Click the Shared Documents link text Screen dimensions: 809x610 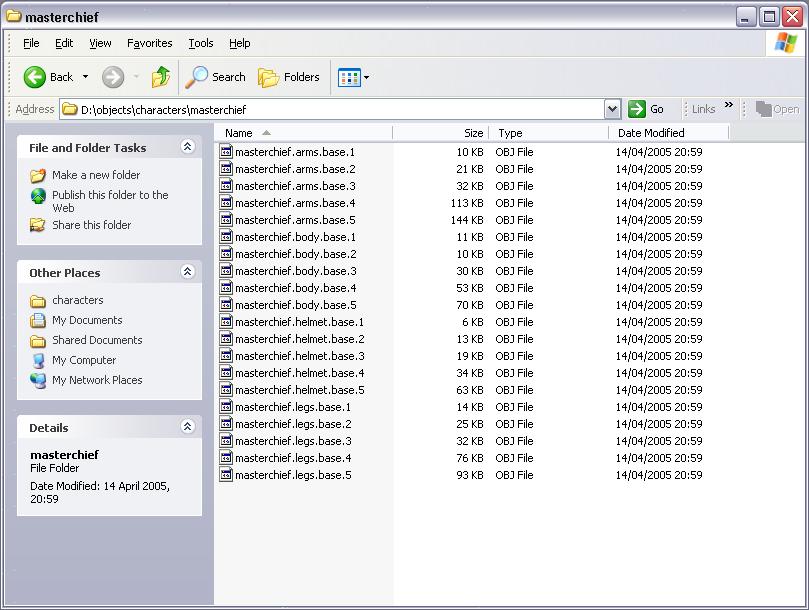[97, 340]
